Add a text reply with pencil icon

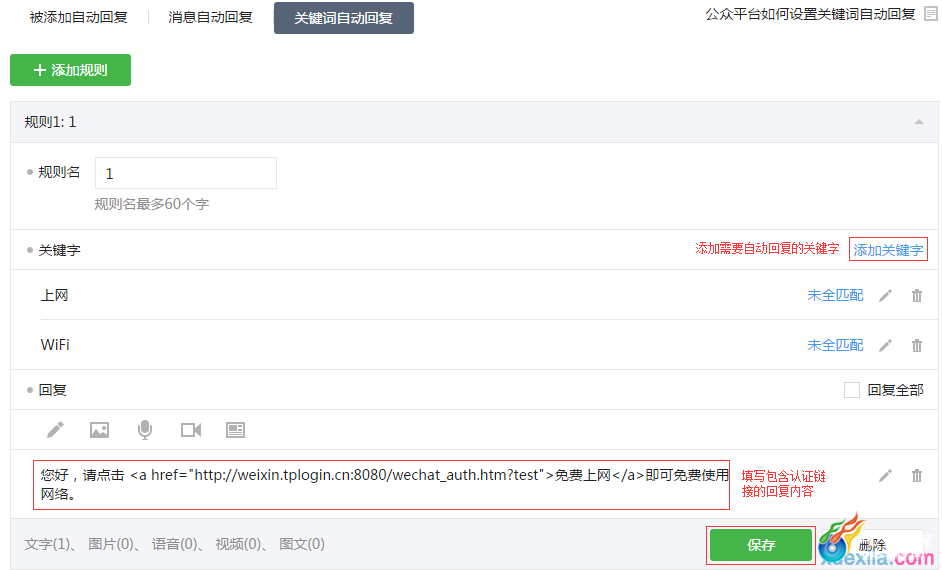pos(55,429)
